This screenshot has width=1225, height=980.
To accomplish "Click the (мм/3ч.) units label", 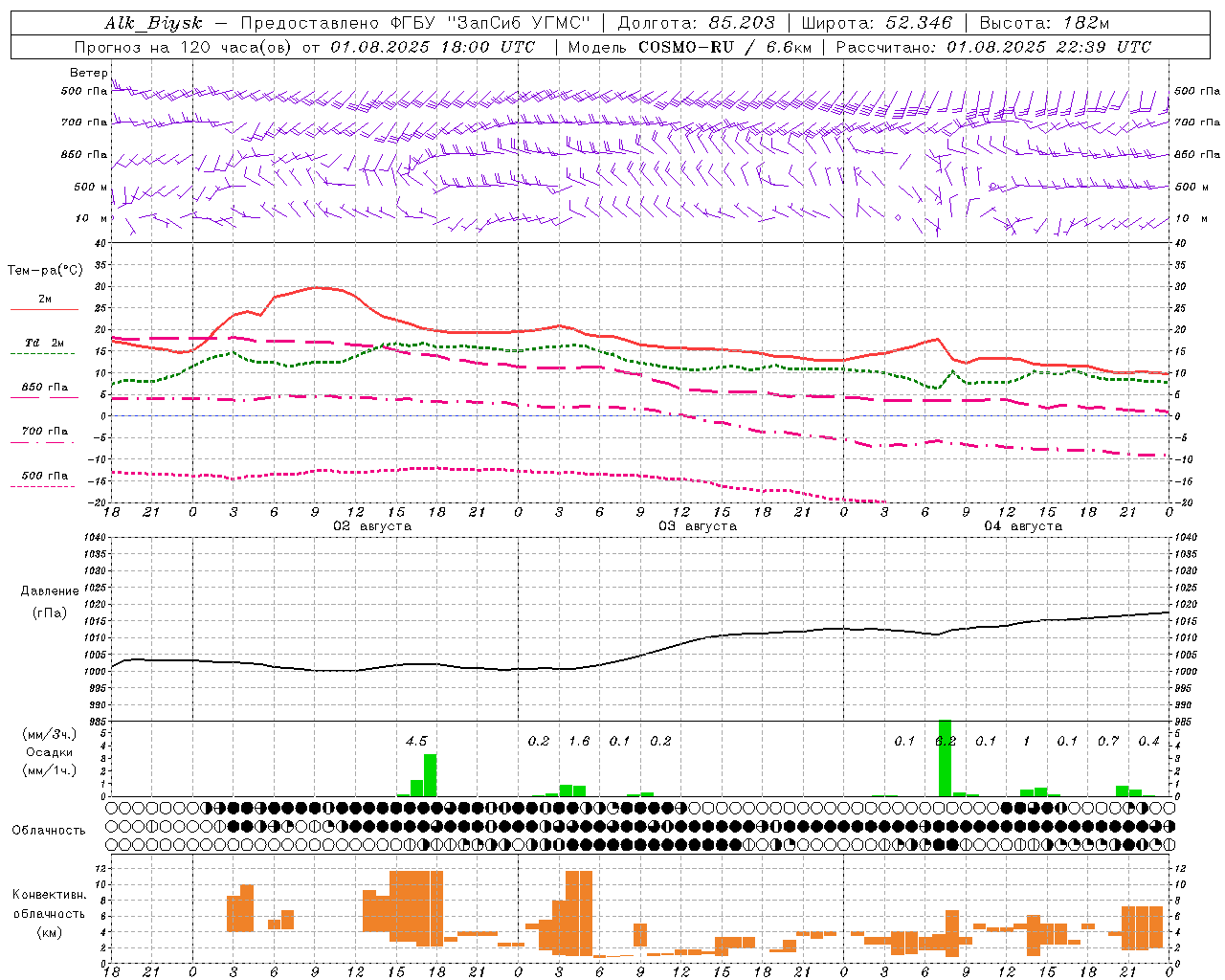I will click(49, 734).
